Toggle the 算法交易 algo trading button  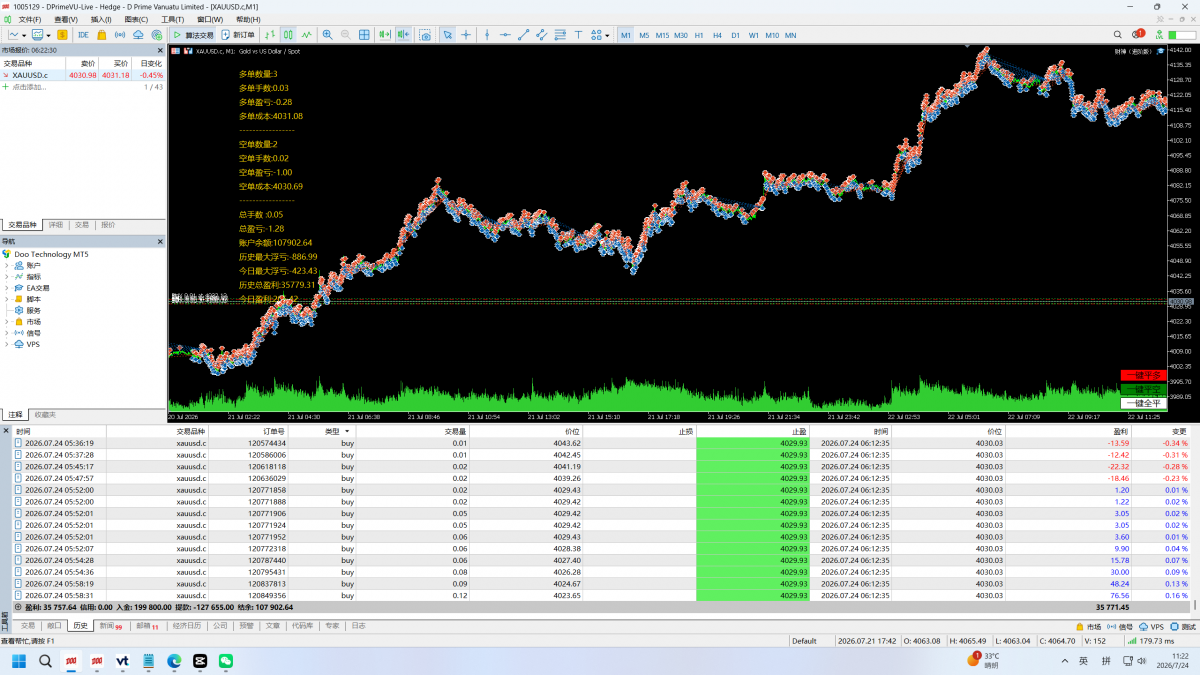click(x=194, y=35)
